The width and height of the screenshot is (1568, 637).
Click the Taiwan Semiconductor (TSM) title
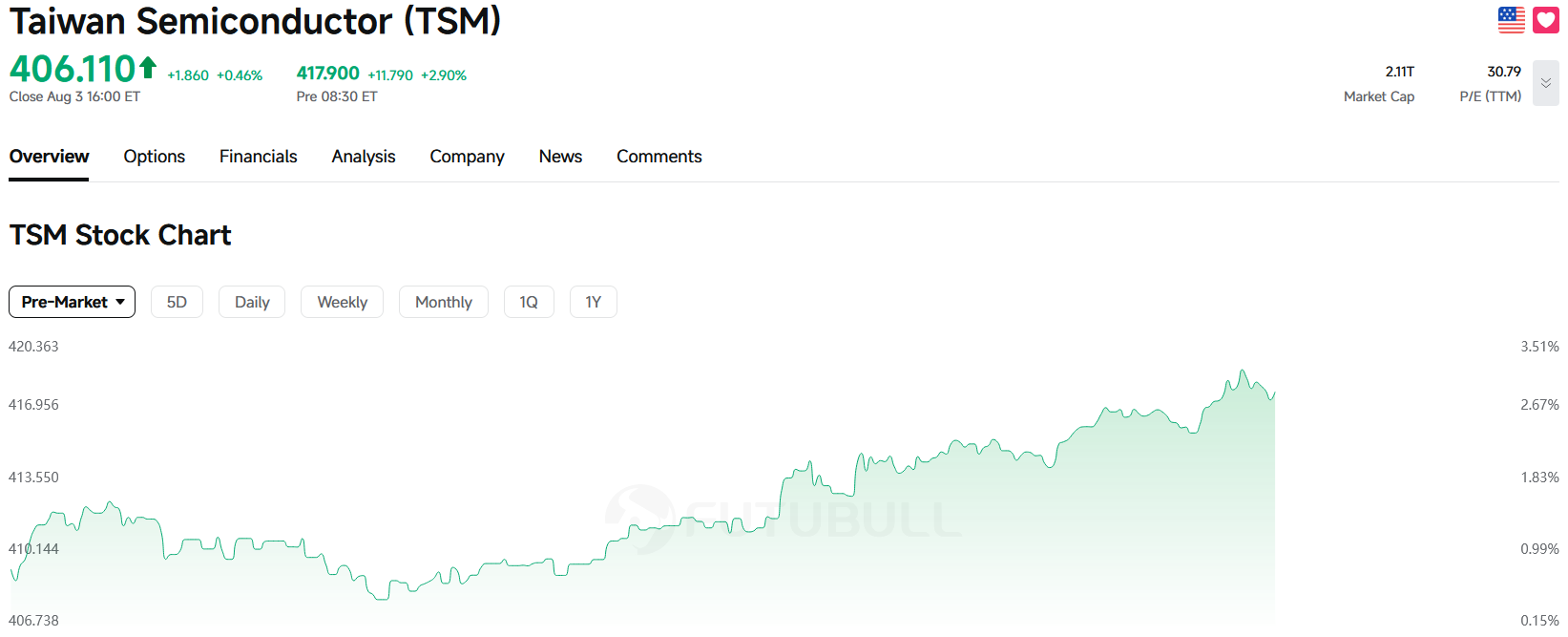[256, 21]
